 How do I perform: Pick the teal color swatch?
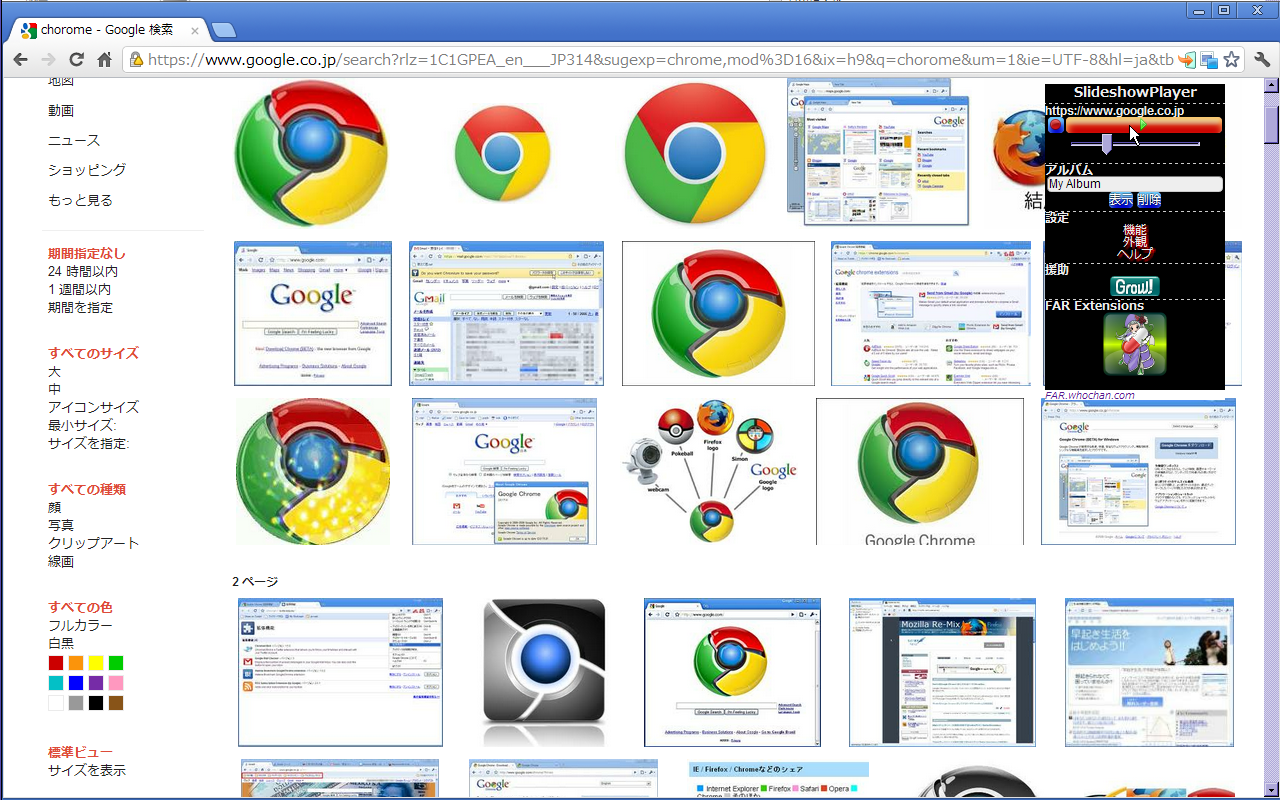(56, 683)
